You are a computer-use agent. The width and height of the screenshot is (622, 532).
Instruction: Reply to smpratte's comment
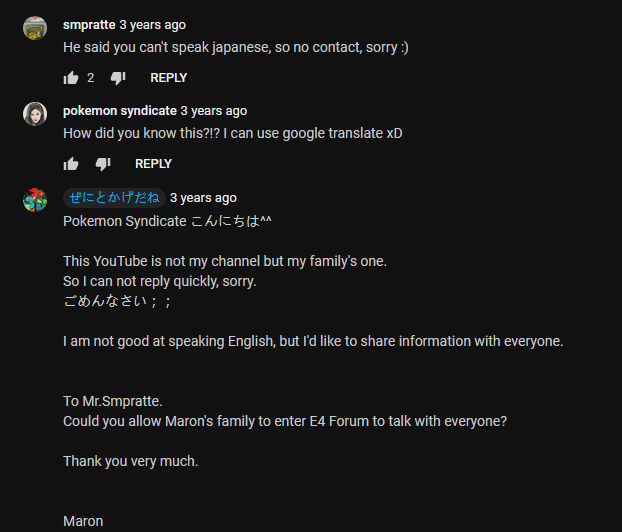(x=169, y=78)
